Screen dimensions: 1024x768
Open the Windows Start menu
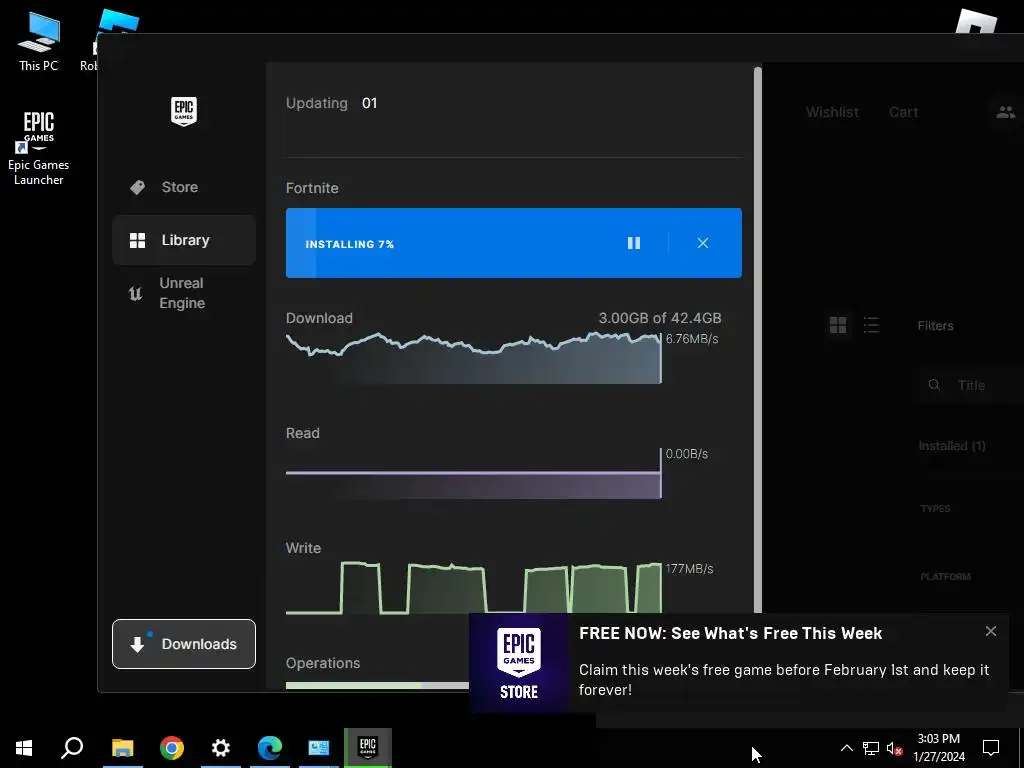pyautogui.click(x=24, y=748)
